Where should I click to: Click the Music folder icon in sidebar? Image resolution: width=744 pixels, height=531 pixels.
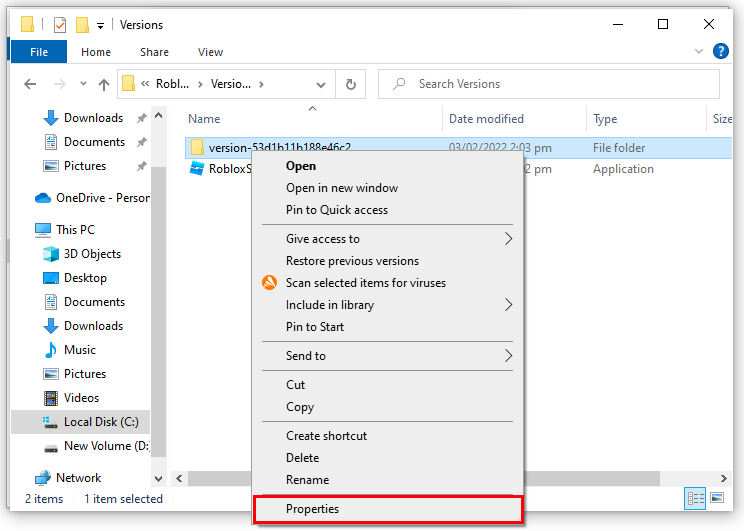point(51,350)
